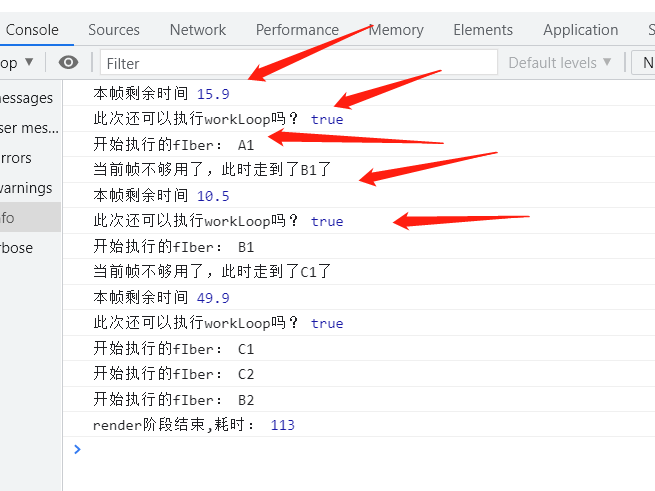
Task: Open the Elements tab
Action: pos(483,30)
